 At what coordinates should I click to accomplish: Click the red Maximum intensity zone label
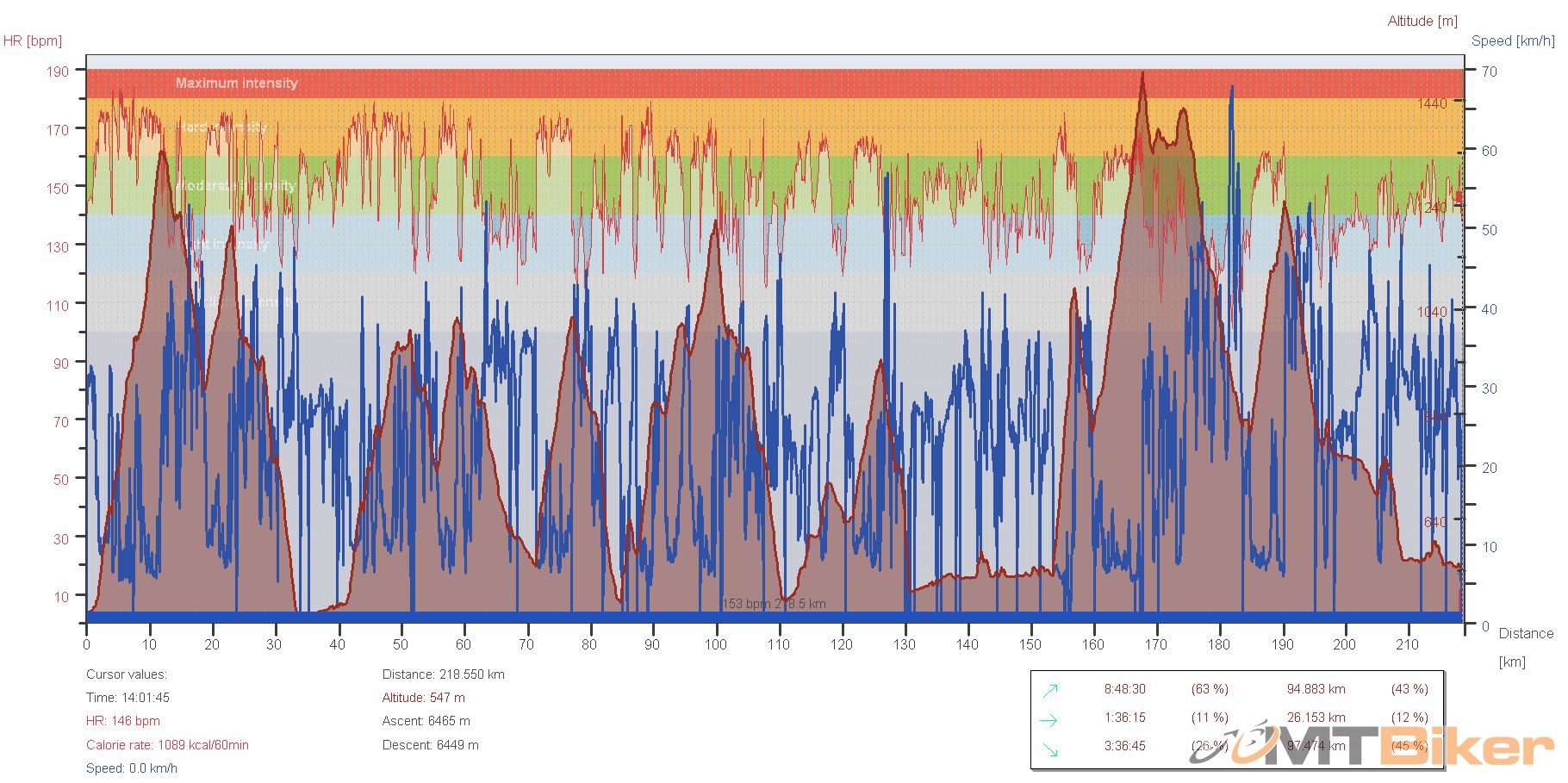pyautogui.click(x=236, y=83)
